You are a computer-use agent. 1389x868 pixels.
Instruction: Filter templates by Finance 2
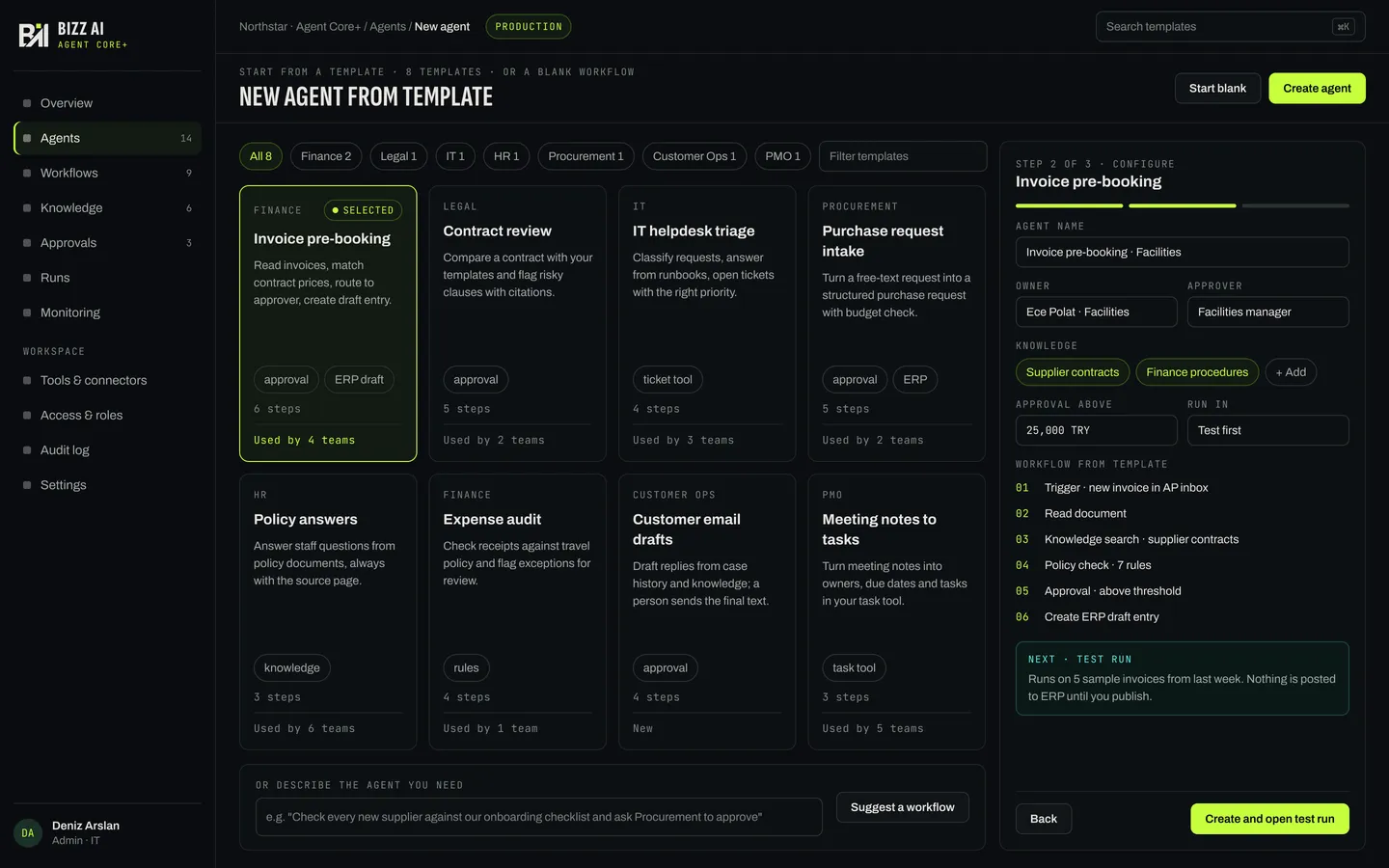(x=326, y=156)
